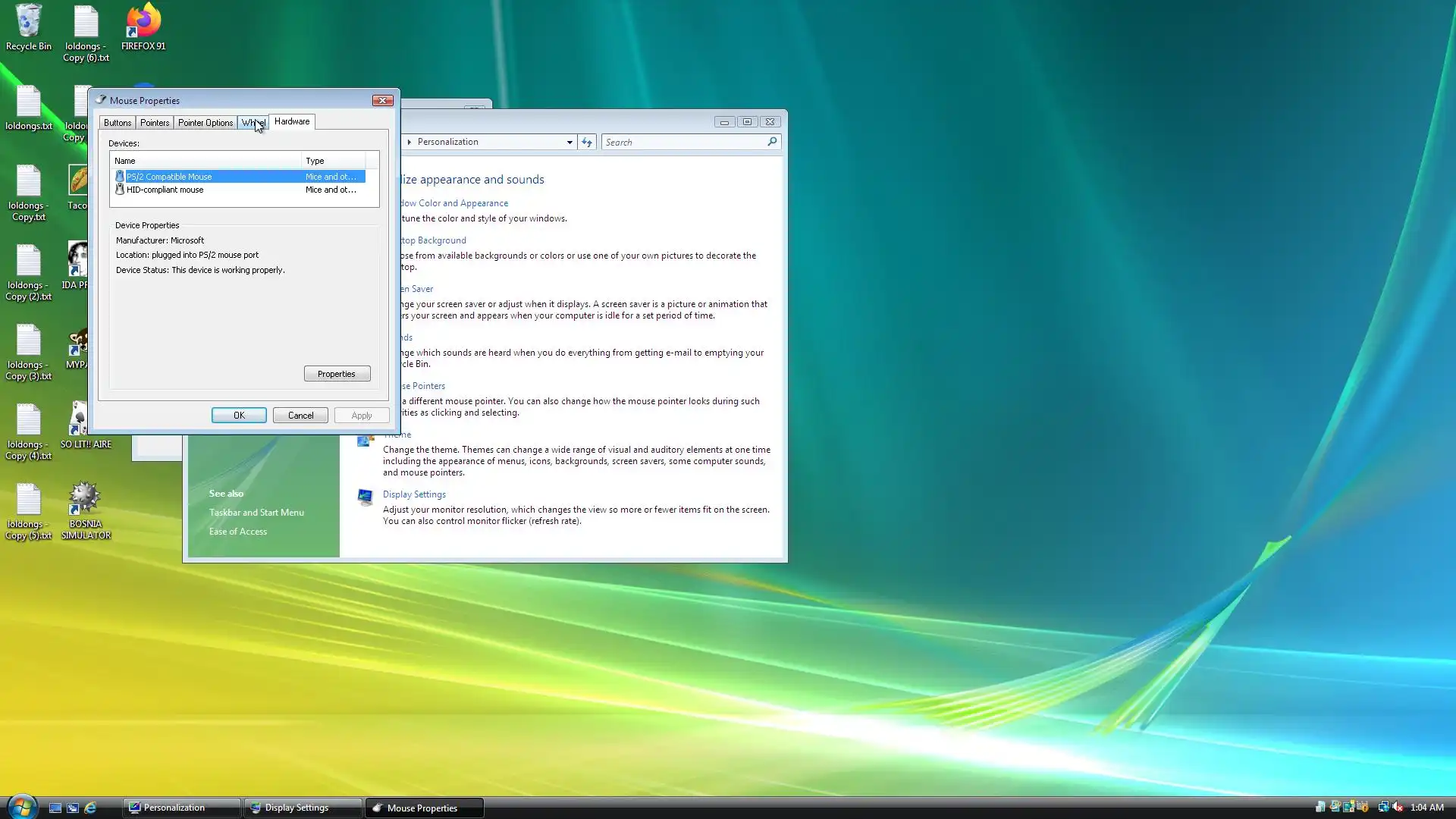Click the refresh button beside the address bar
Viewport: 1456px width, 819px height.
tap(587, 142)
